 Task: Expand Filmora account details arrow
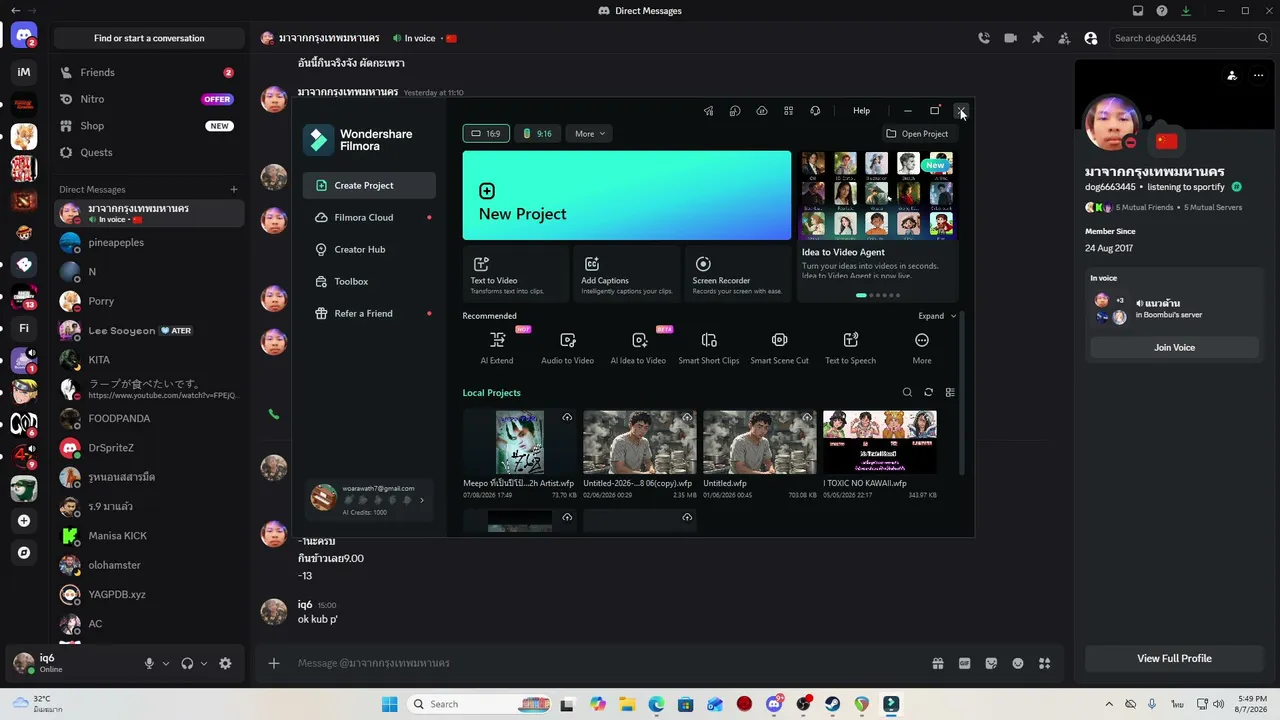(422, 500)
